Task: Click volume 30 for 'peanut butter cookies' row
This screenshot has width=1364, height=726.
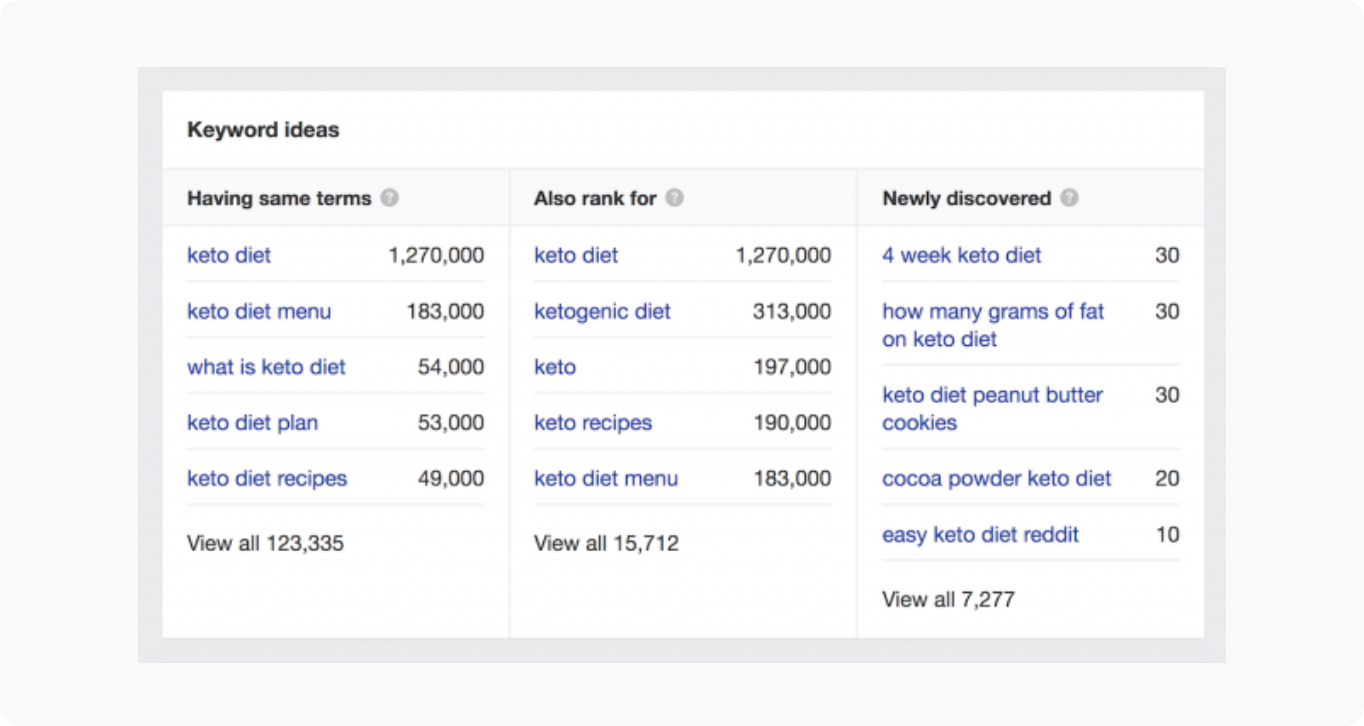Action: point(1167,395)
